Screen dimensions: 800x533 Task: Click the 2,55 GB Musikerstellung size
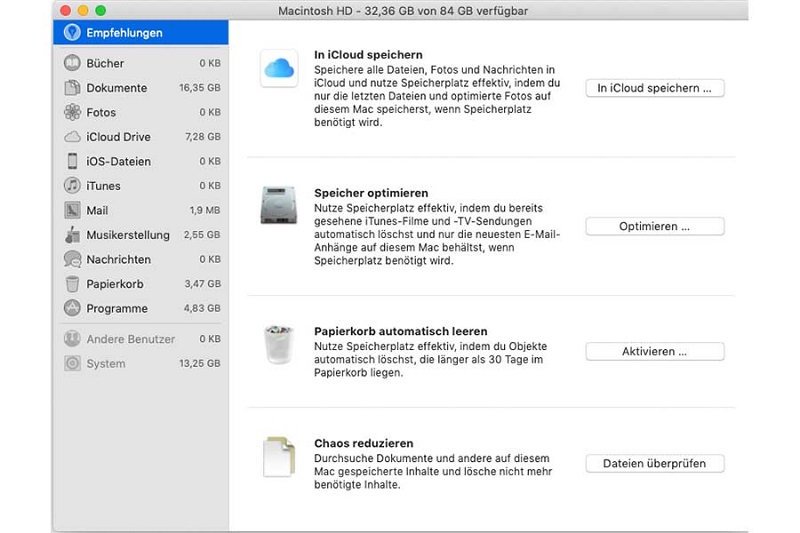pos(202,235)
